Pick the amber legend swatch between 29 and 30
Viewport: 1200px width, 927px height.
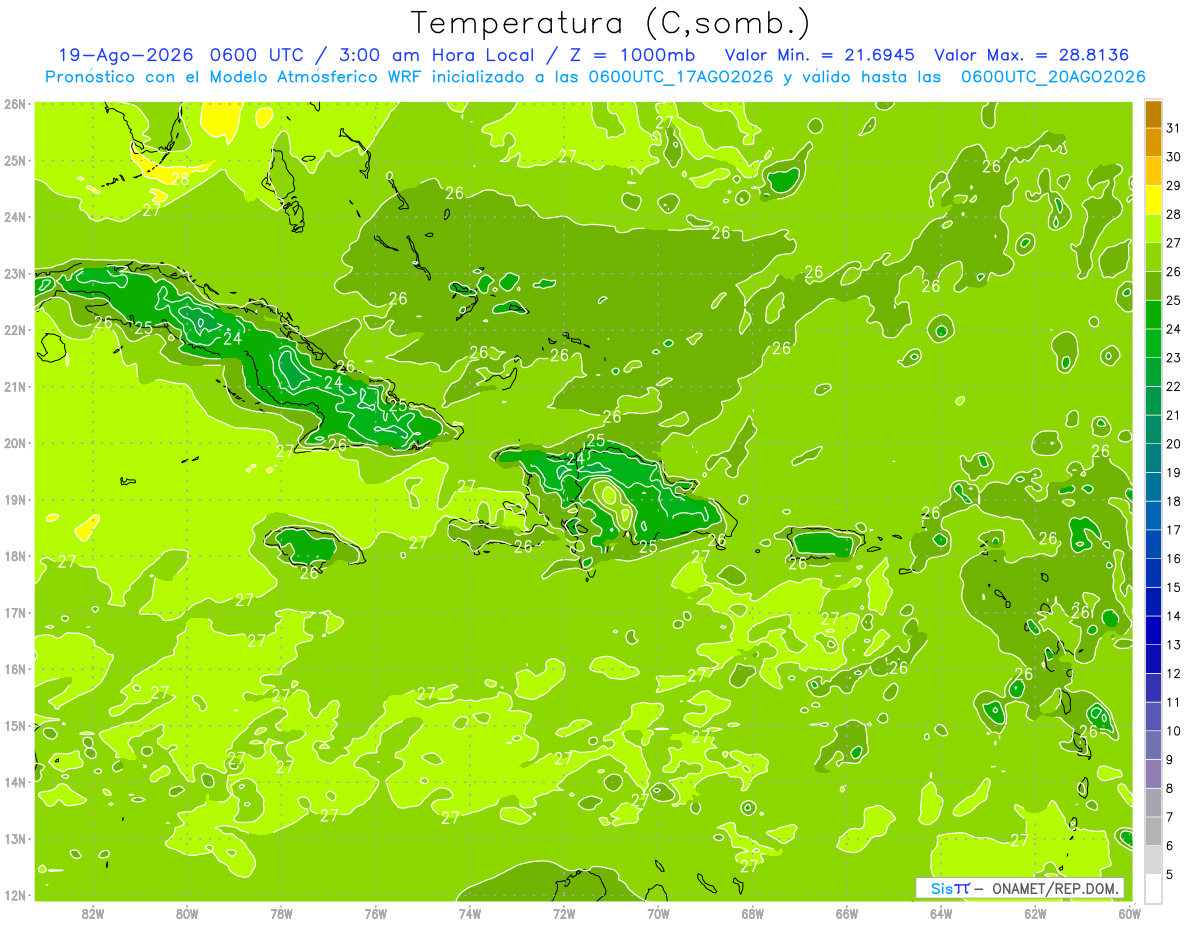(1153, 171)
